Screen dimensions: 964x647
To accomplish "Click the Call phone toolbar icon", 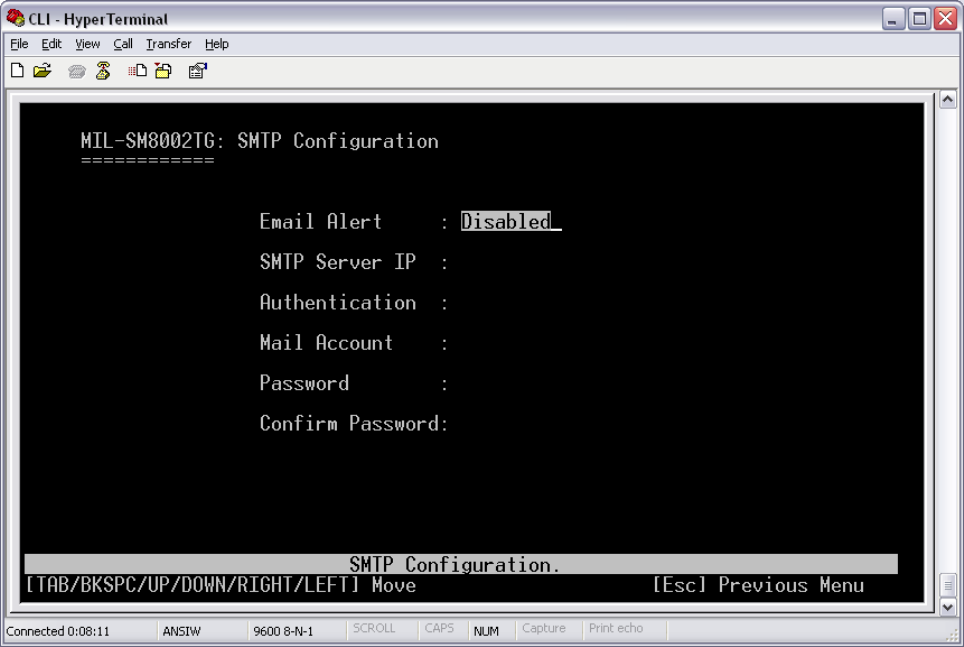I will pos(76,71).
